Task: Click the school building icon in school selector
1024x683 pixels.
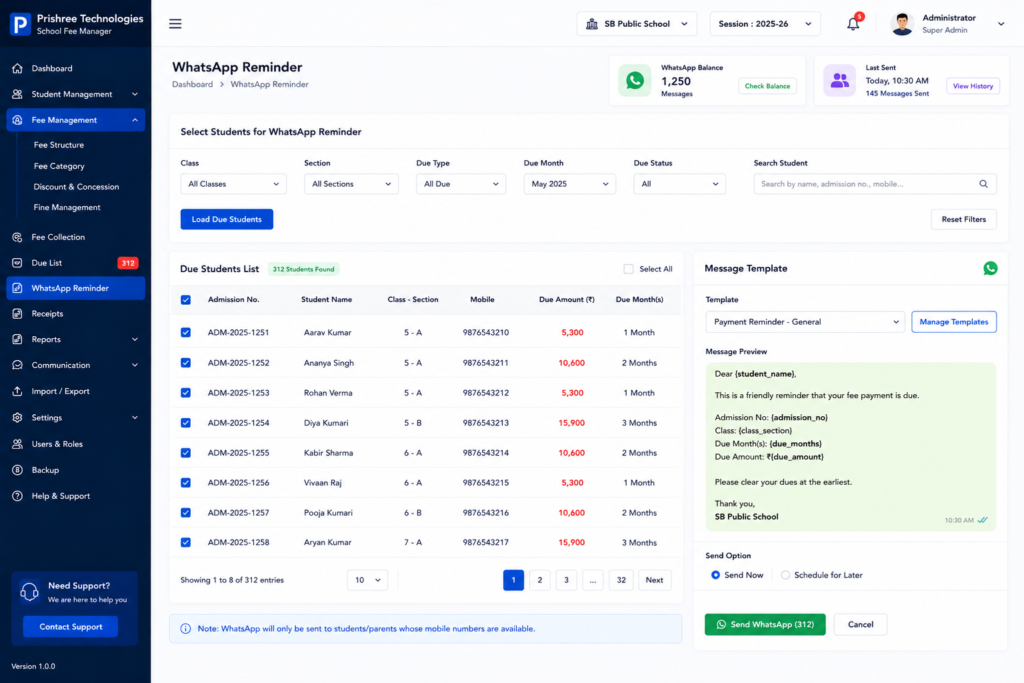Action: (592, 24)
